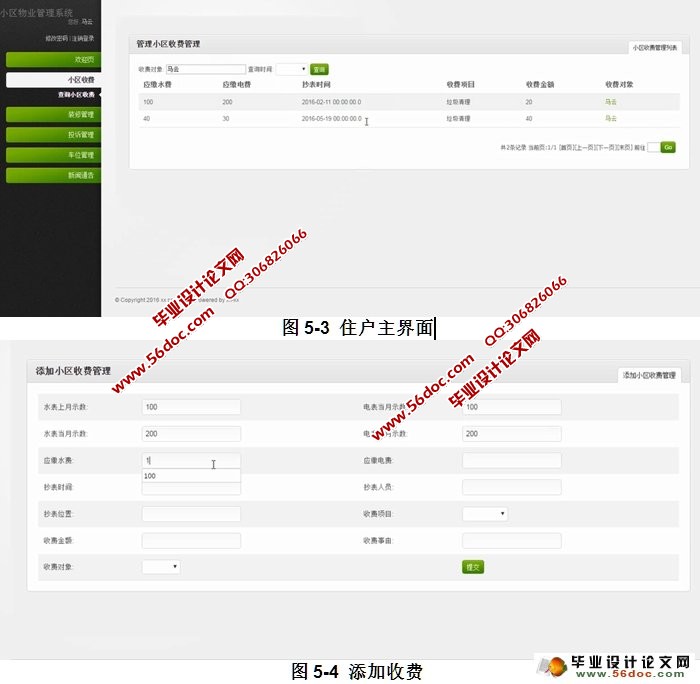
Task: Click the 上一页 pagination link
Action: coord(582,147)
